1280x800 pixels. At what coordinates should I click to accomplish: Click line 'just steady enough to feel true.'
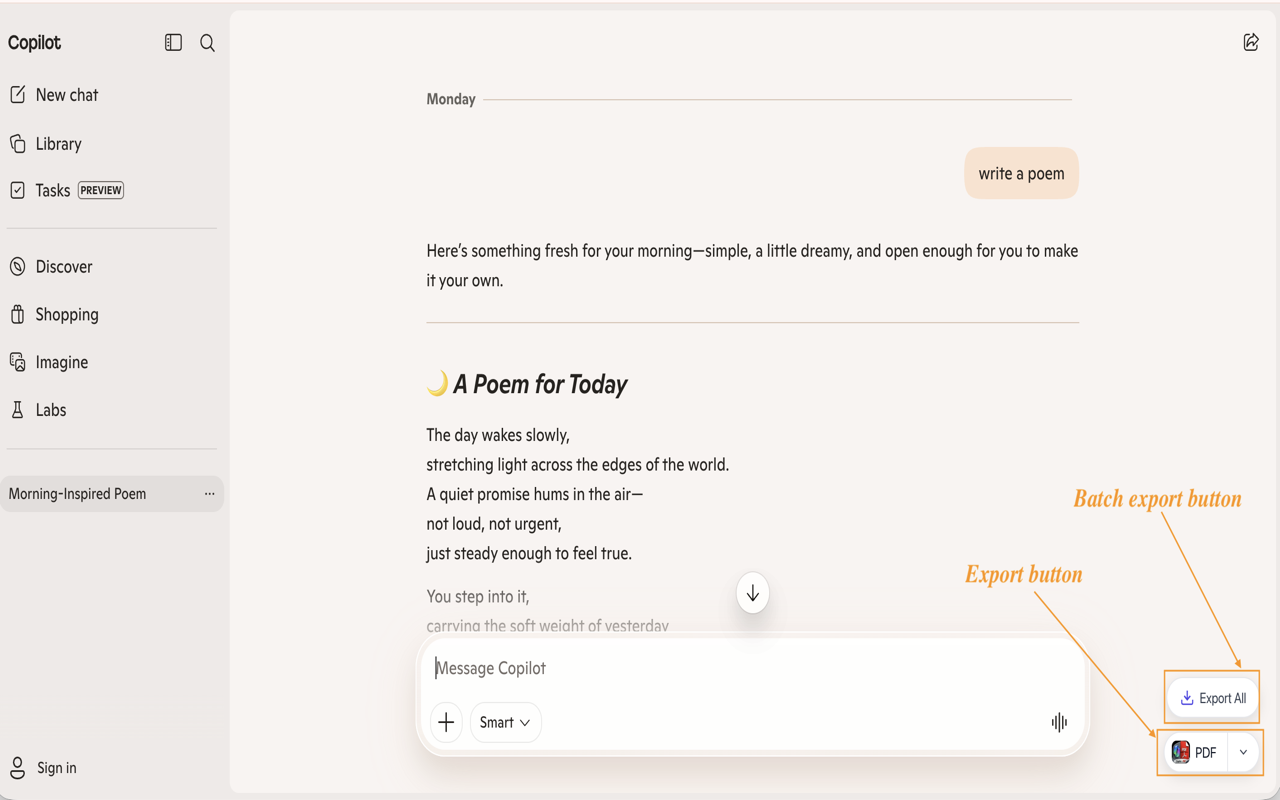click(x=529, y=553)
